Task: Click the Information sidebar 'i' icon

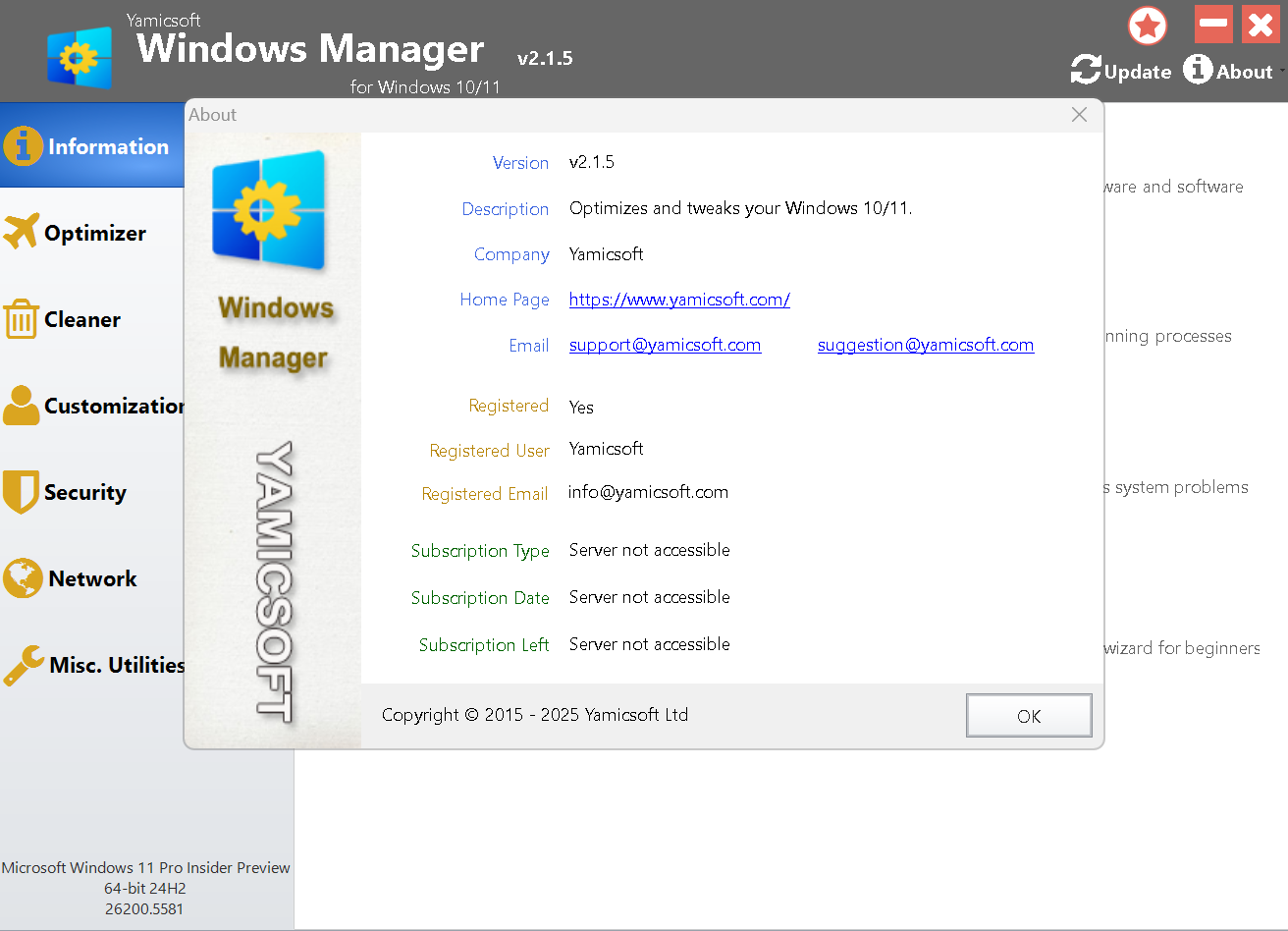Action: pyautogui.click(x=23, y=146)
